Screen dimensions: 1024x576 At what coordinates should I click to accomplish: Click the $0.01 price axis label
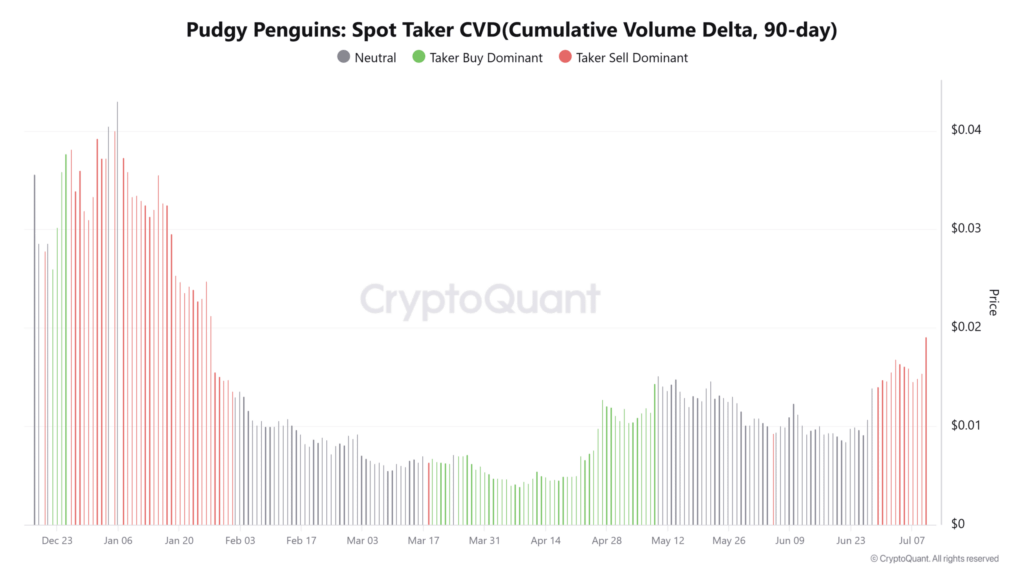pos(965,426)
